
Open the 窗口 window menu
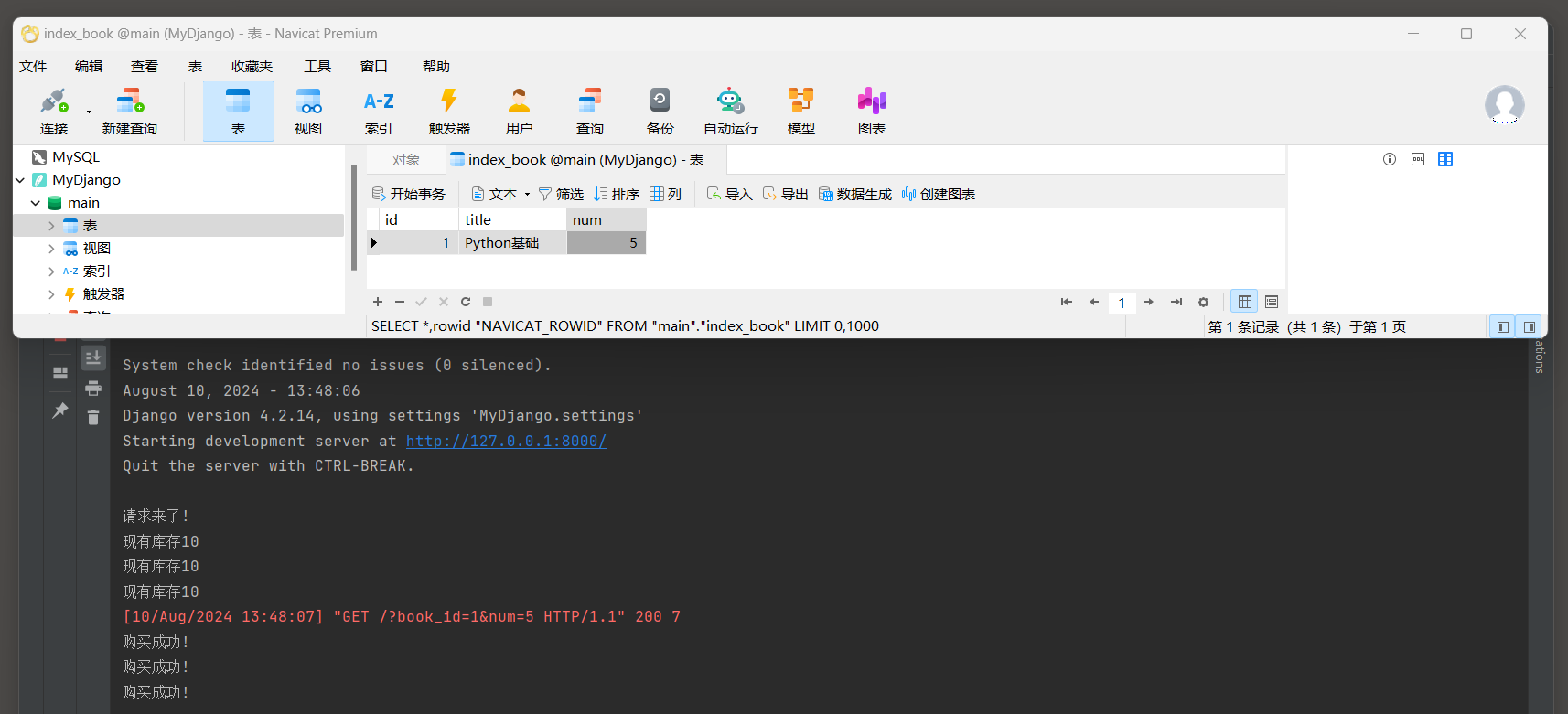click(374, 66)
